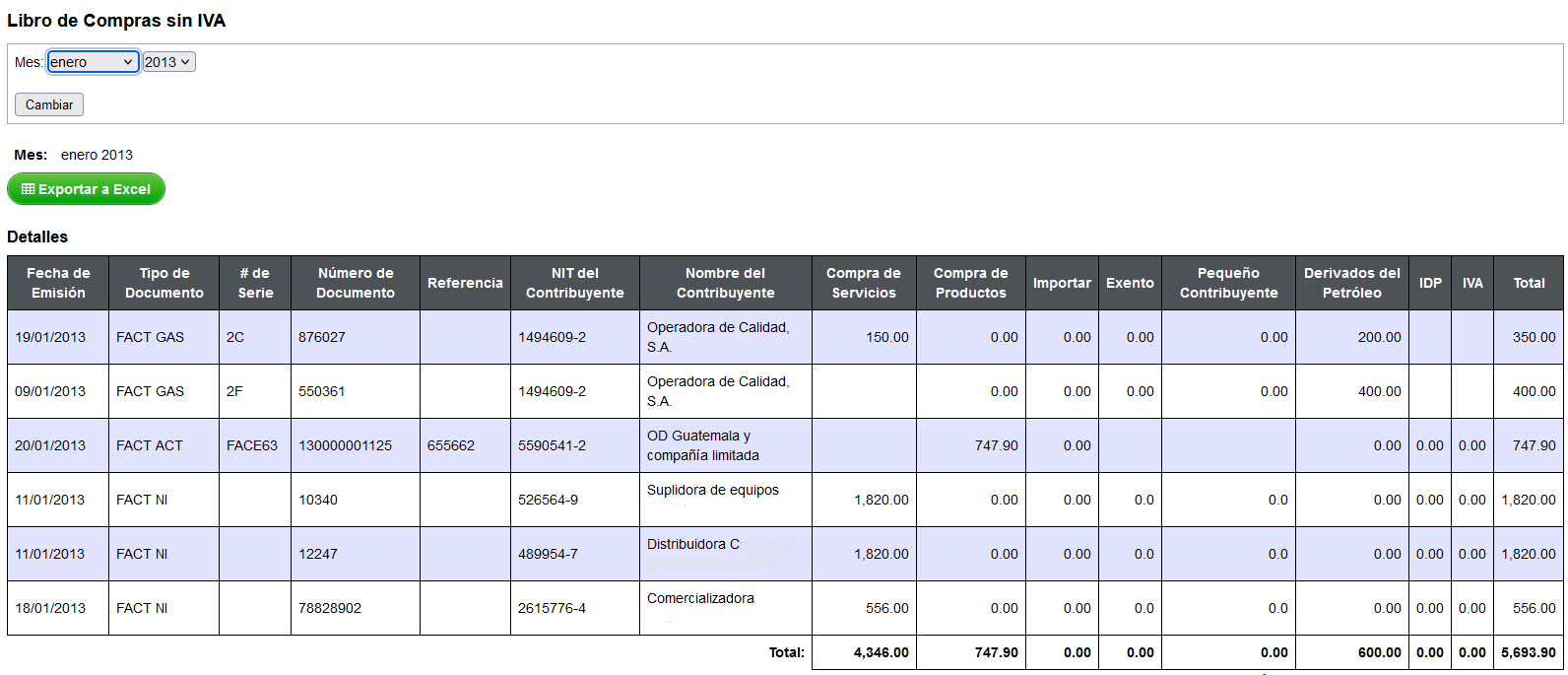Click the Fecha de Emisión column header
Screen dimensions: 1568x675
[x=58, y=283]
